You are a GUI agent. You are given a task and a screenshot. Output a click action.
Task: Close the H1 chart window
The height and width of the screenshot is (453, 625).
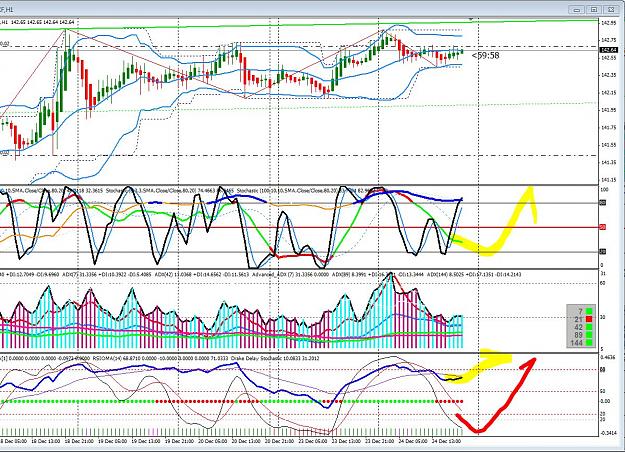pos(611,10)
